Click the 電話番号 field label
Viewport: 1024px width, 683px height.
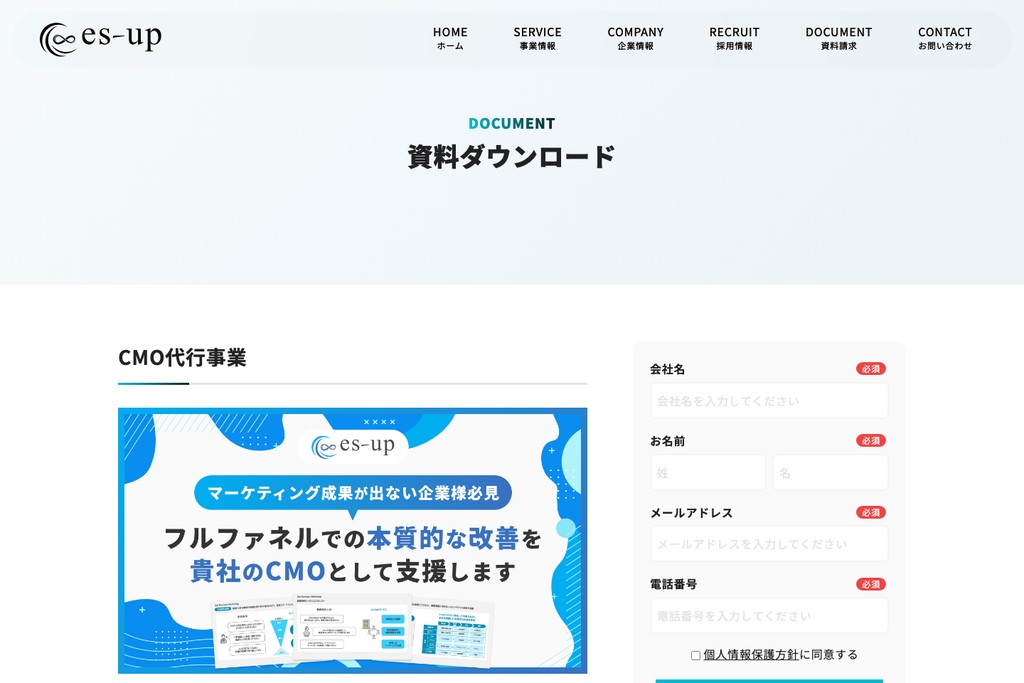673,584
